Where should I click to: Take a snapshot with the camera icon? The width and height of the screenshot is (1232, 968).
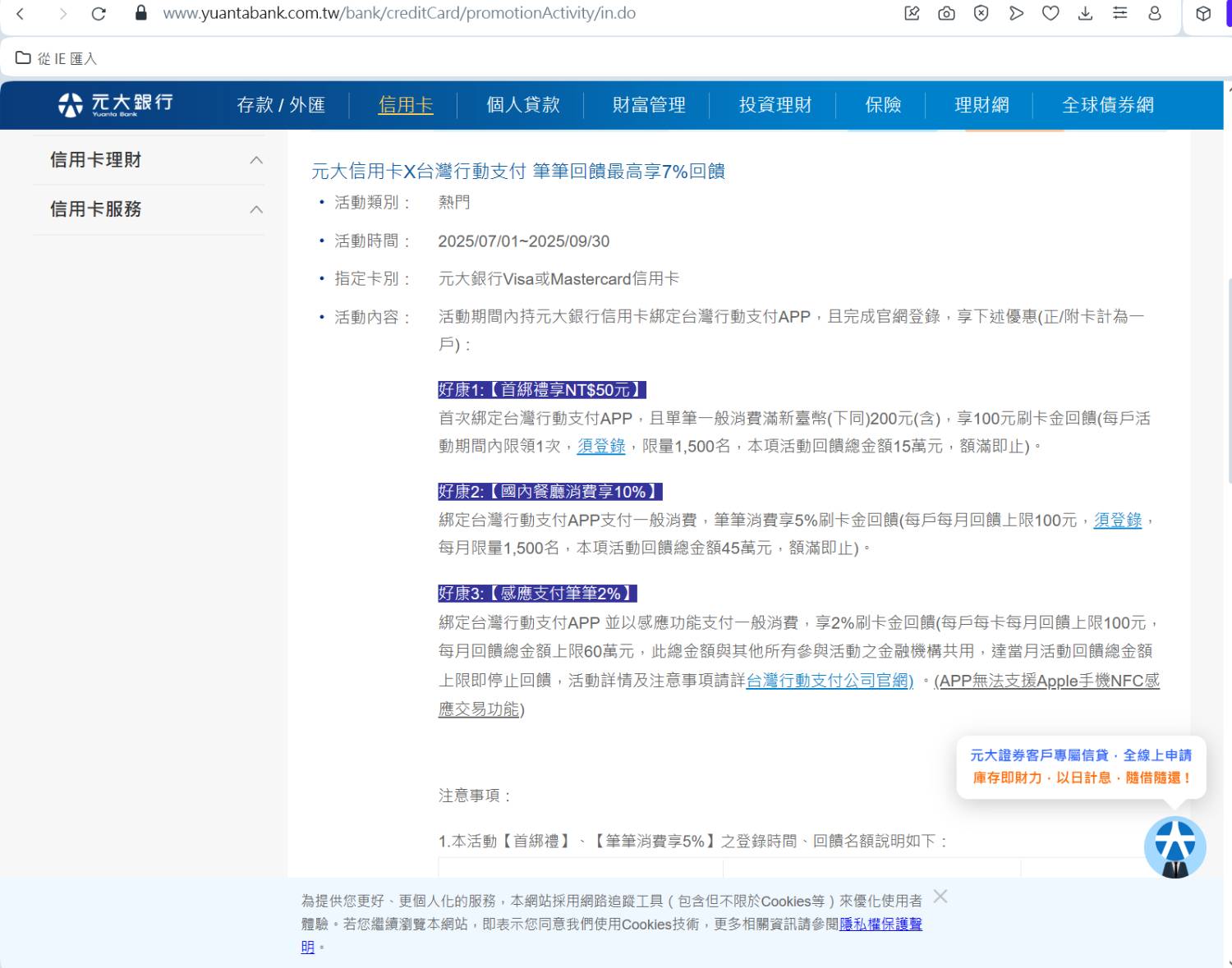(x=946, y=13)
